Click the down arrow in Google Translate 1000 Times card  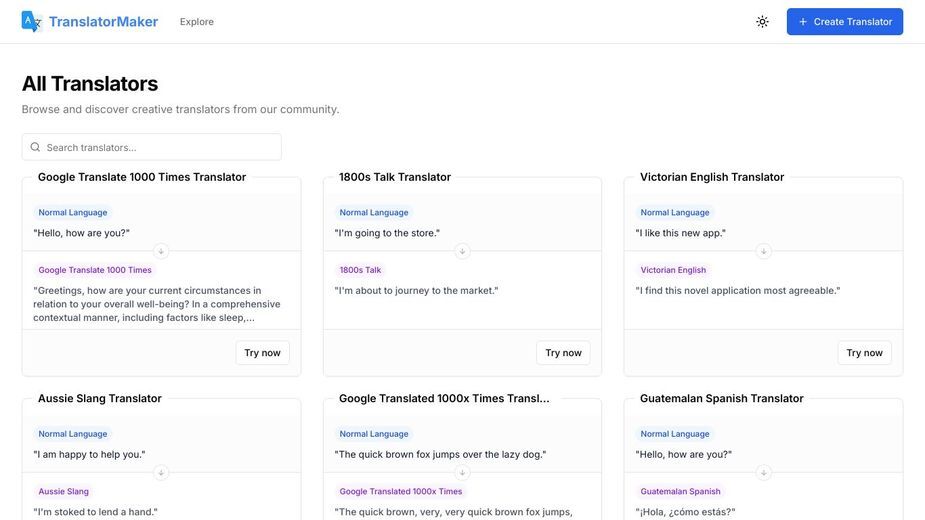click(161, 251)
